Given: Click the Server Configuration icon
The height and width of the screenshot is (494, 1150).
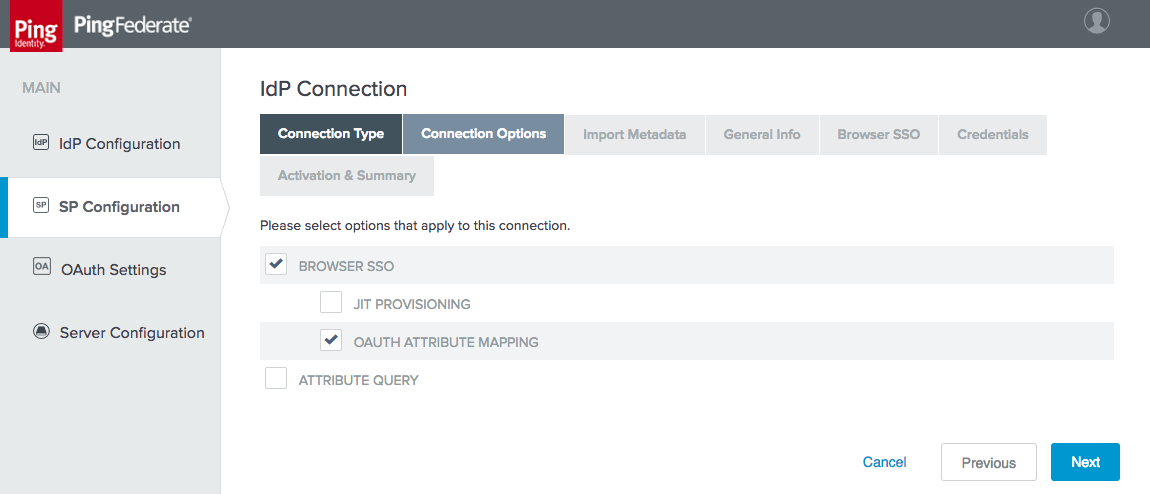Looking at the screenshot, I should point(41,331).
